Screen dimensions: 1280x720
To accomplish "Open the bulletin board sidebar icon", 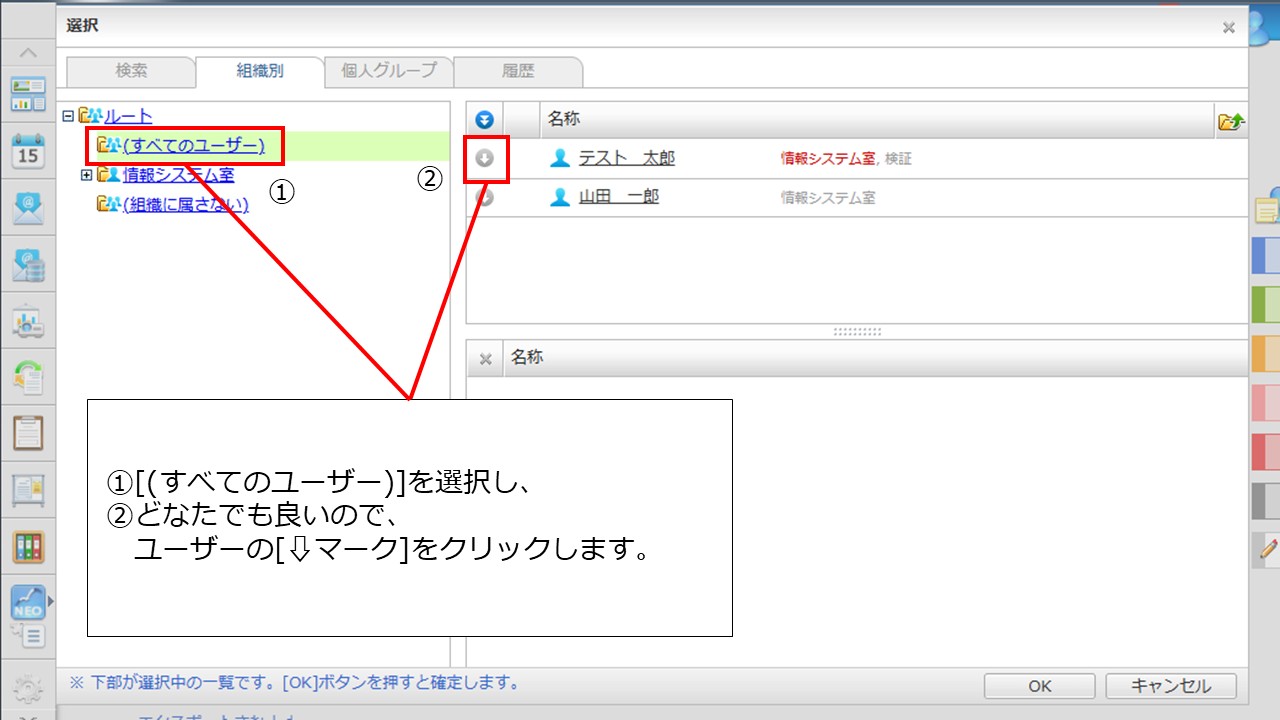I will pos(28,490).
